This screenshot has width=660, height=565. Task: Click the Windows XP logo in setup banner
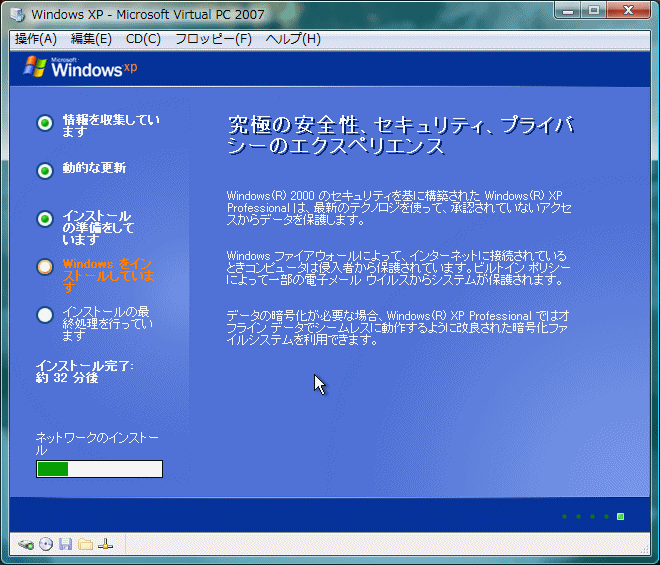[x=80, y=68]
